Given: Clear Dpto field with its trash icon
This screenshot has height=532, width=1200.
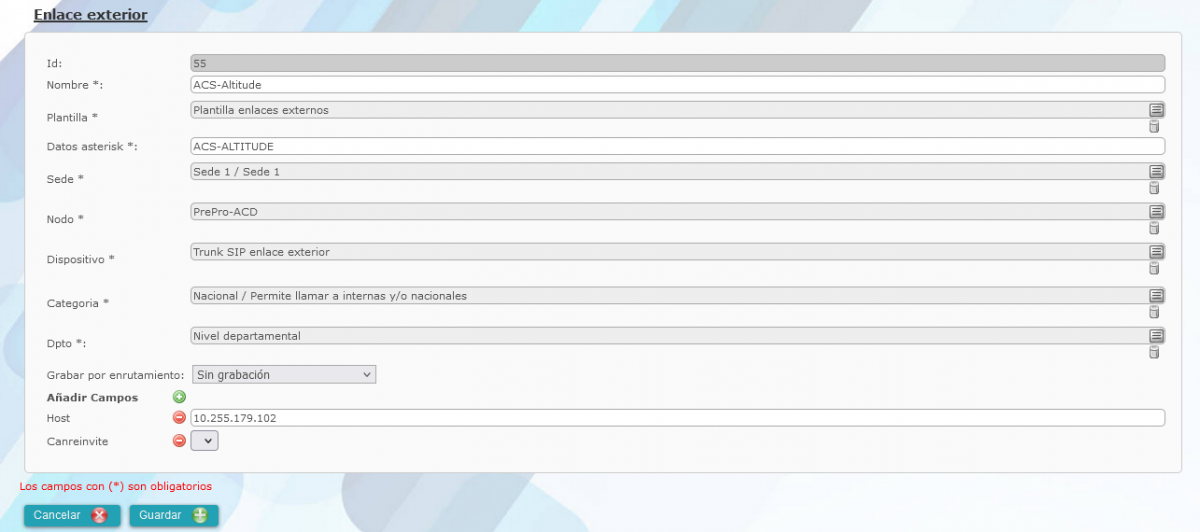Looking at the screenshot, I should pyautogui.click(x=1154, y=352).
